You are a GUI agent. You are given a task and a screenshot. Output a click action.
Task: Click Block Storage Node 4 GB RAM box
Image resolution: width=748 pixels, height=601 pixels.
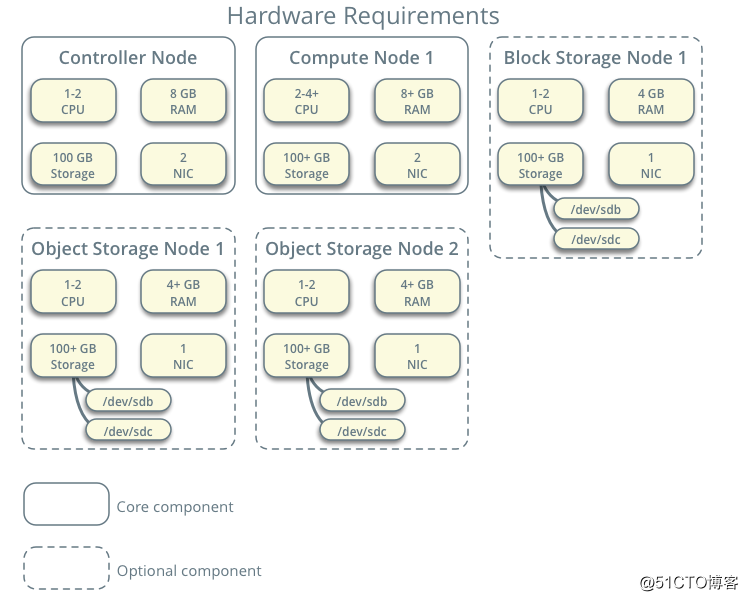(x=651, y=101)
